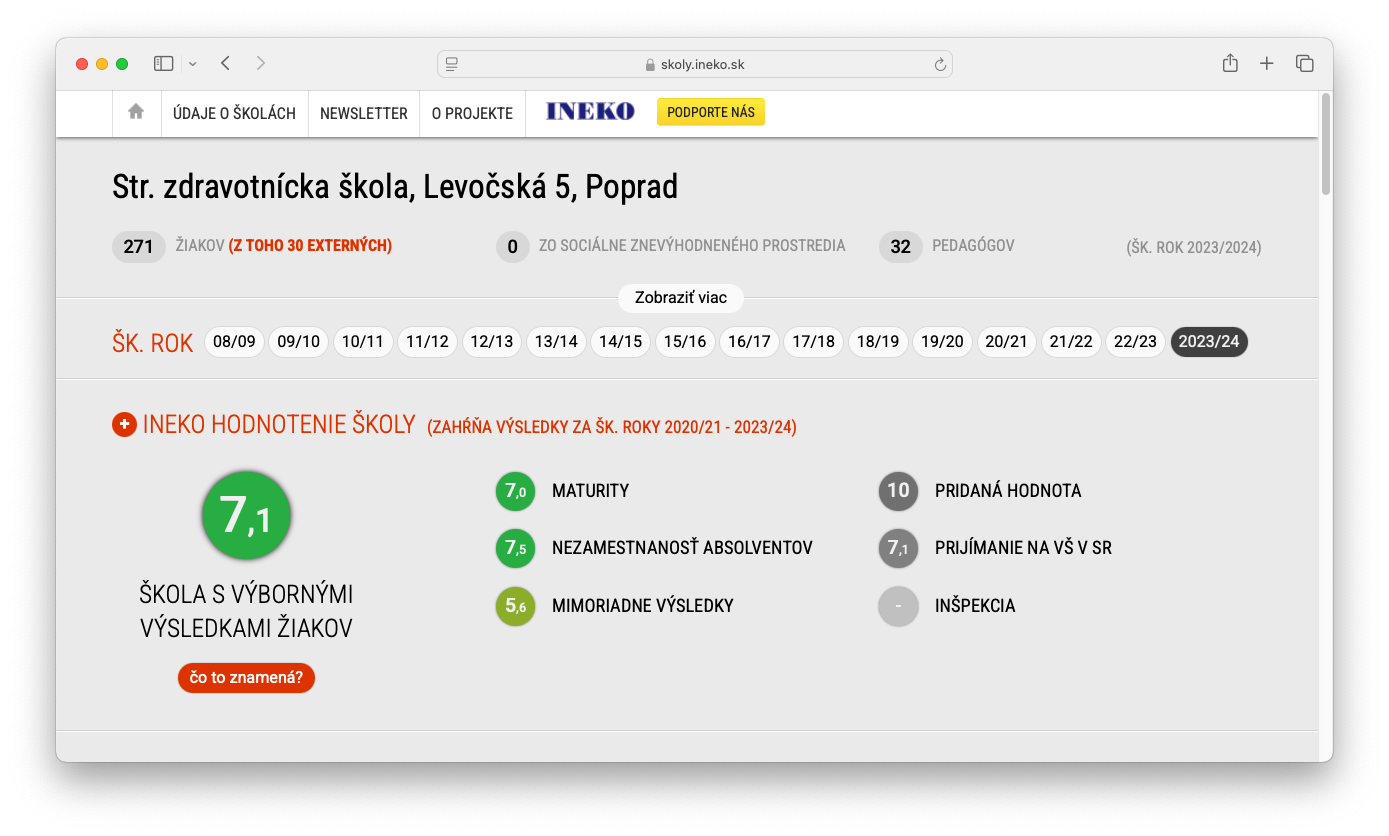This screenshot has width=1389, height=836.
Task: Click the page vertical scrollbar thumb
Action: [x=1325, y=144]
